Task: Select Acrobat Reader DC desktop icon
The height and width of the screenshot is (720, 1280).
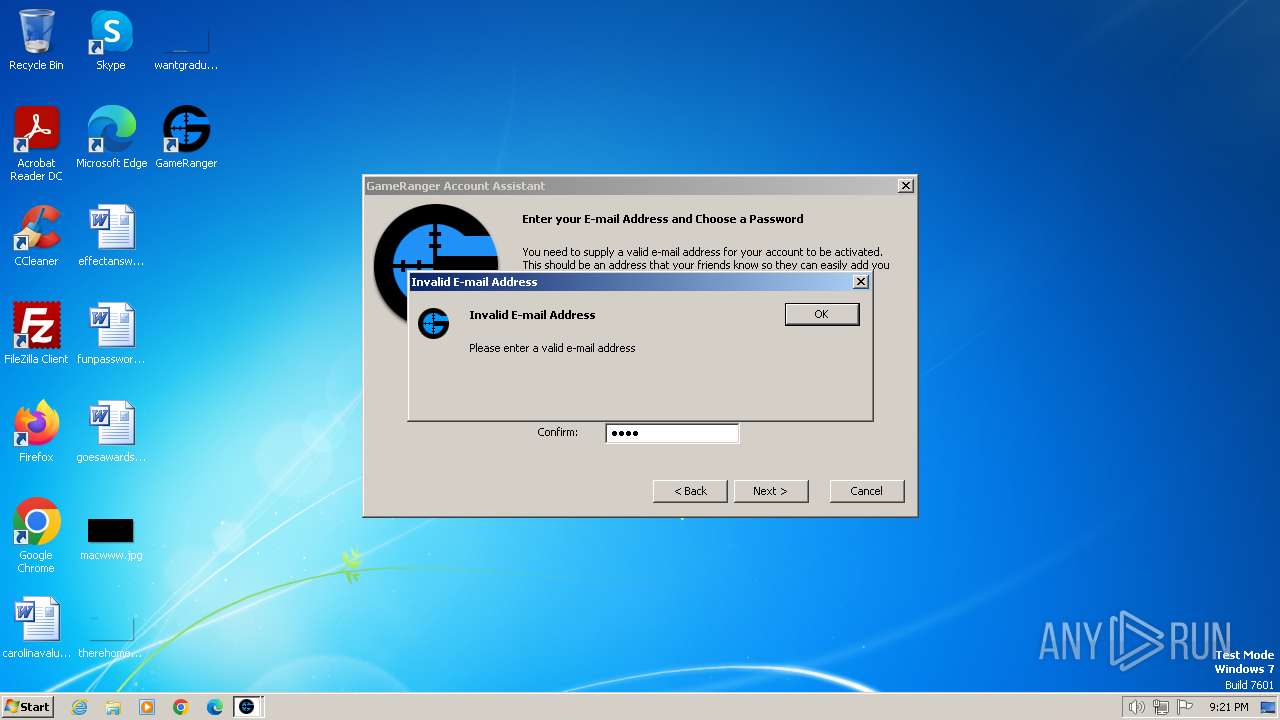Action: 36,144
